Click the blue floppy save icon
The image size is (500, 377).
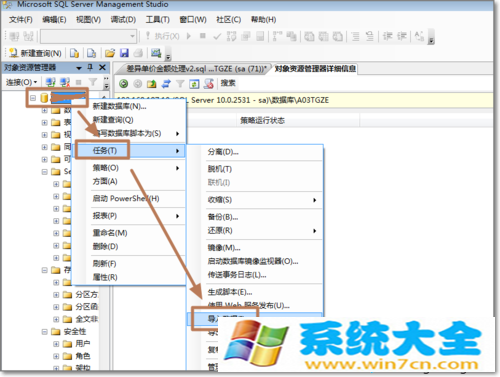click(x=124, y=53)
